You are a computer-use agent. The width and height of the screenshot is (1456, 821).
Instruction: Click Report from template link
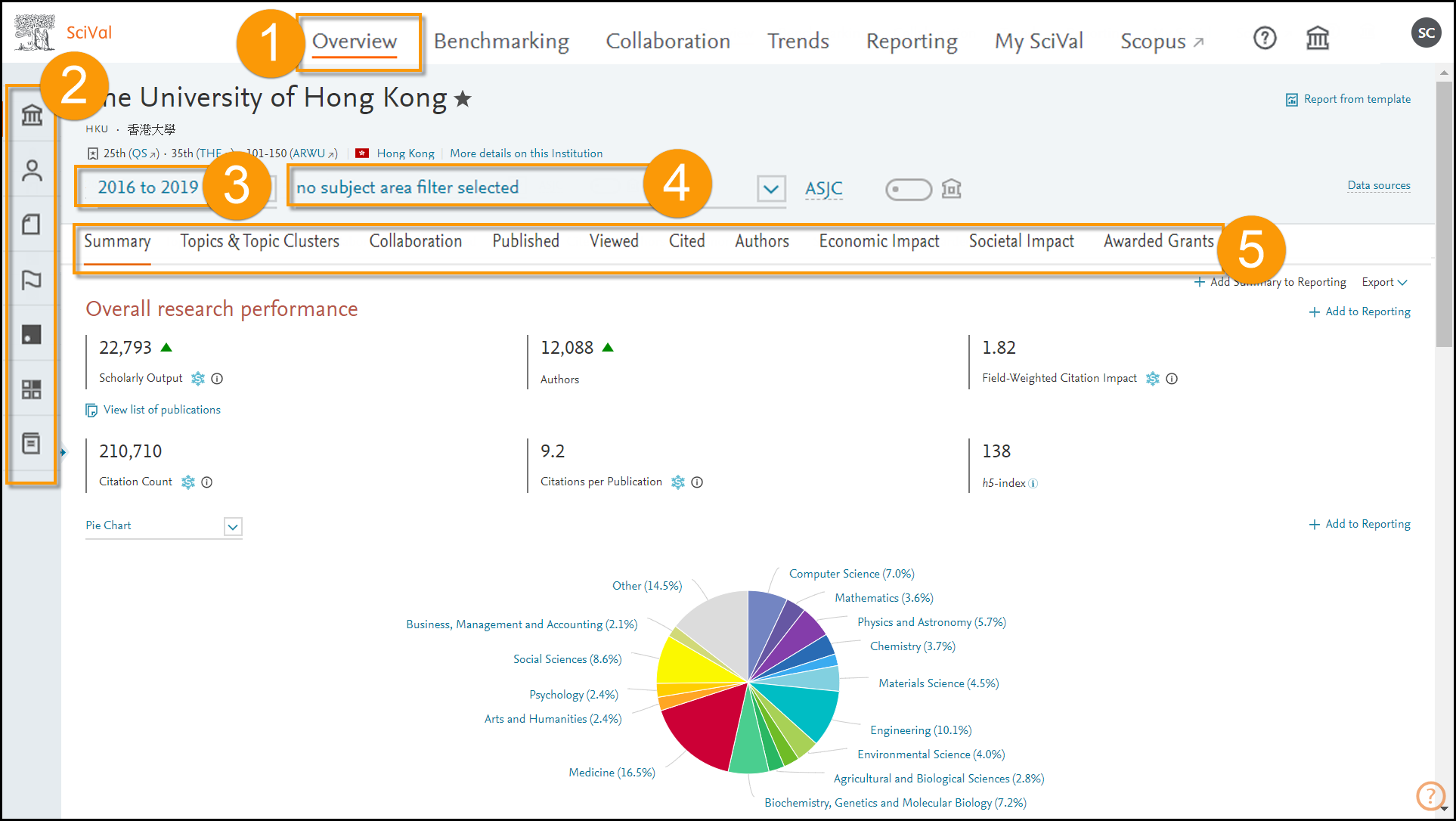click(1348, 100)
